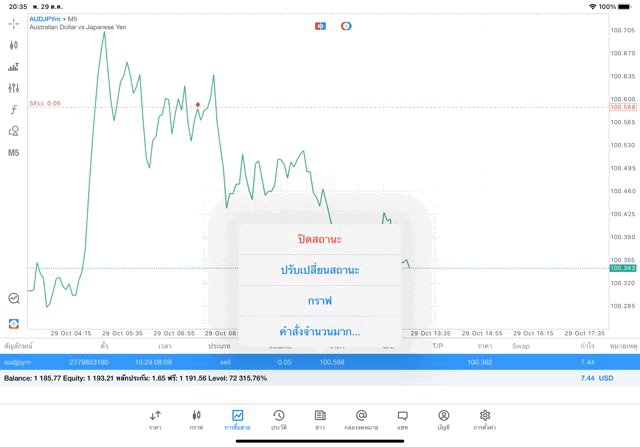Screen dimensions: 640x447
Task: Open the mailbox tab with @ icon
Action: pyautogui.click(x=361, y=419)
